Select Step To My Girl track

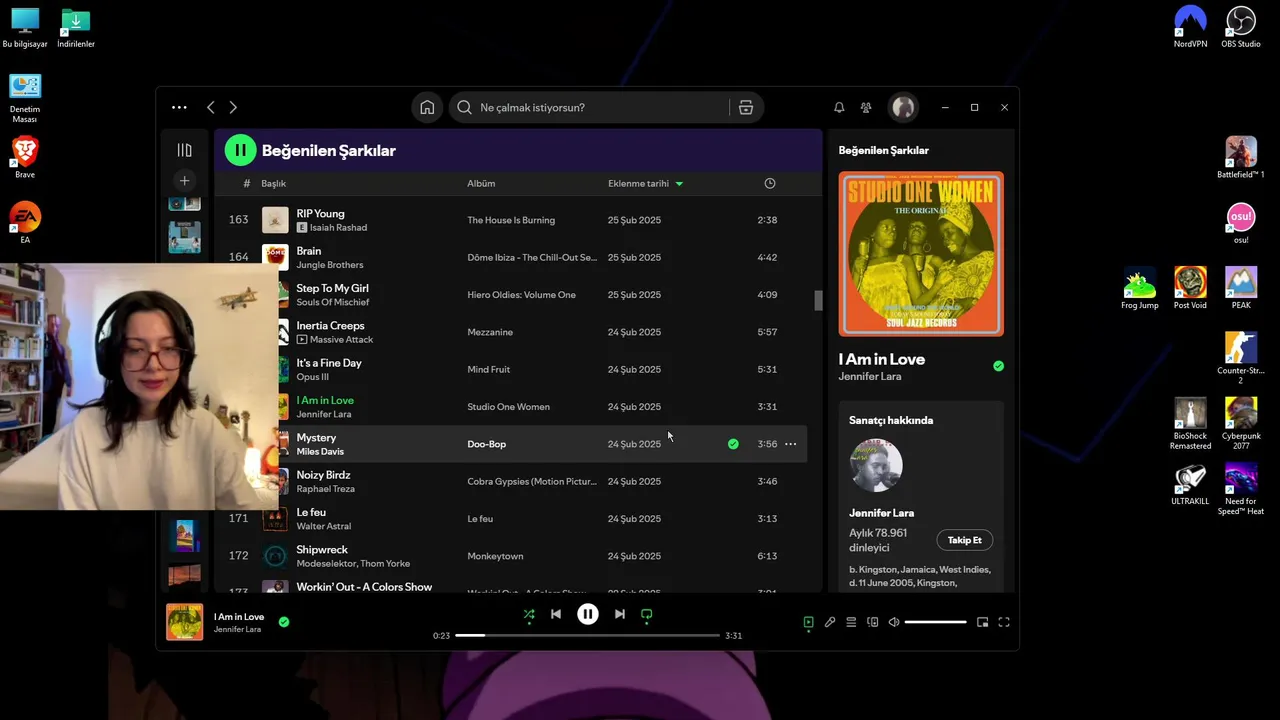tap(332, 288)
